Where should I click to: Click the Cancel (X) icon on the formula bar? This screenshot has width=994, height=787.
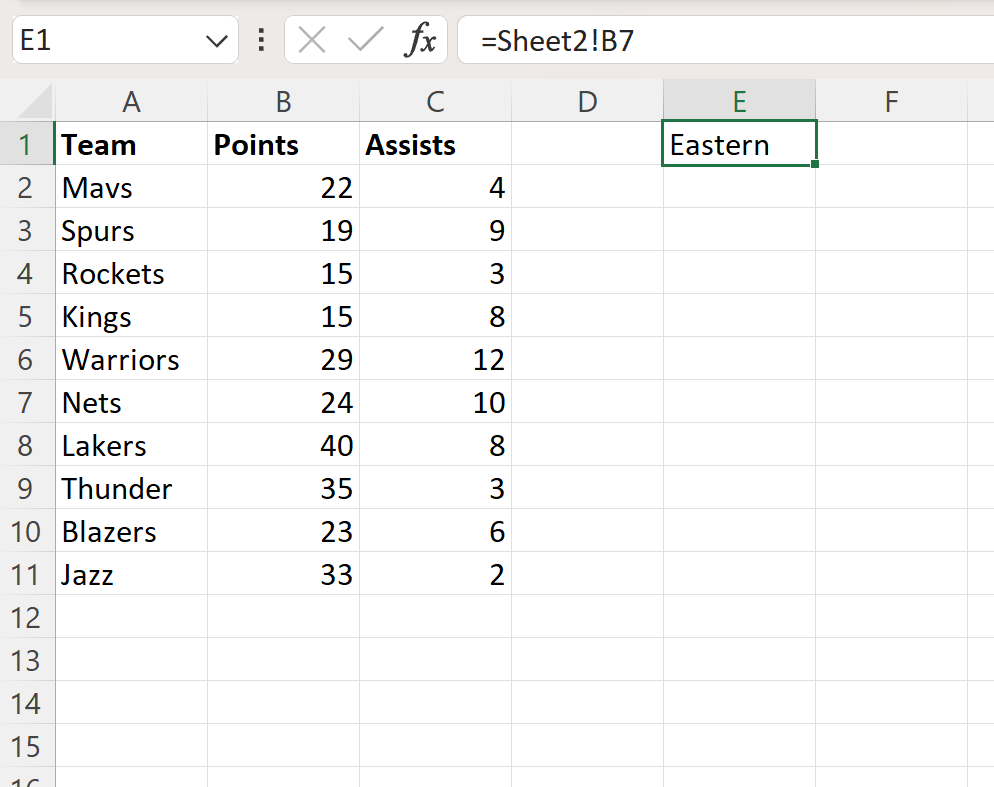pos(311,40)
